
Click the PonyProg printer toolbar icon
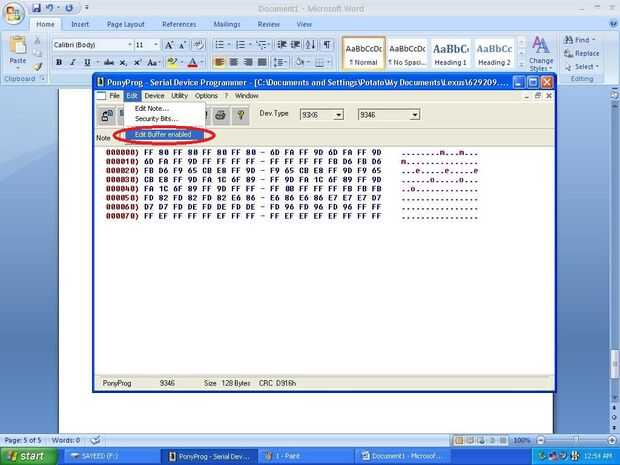[221, 115]
